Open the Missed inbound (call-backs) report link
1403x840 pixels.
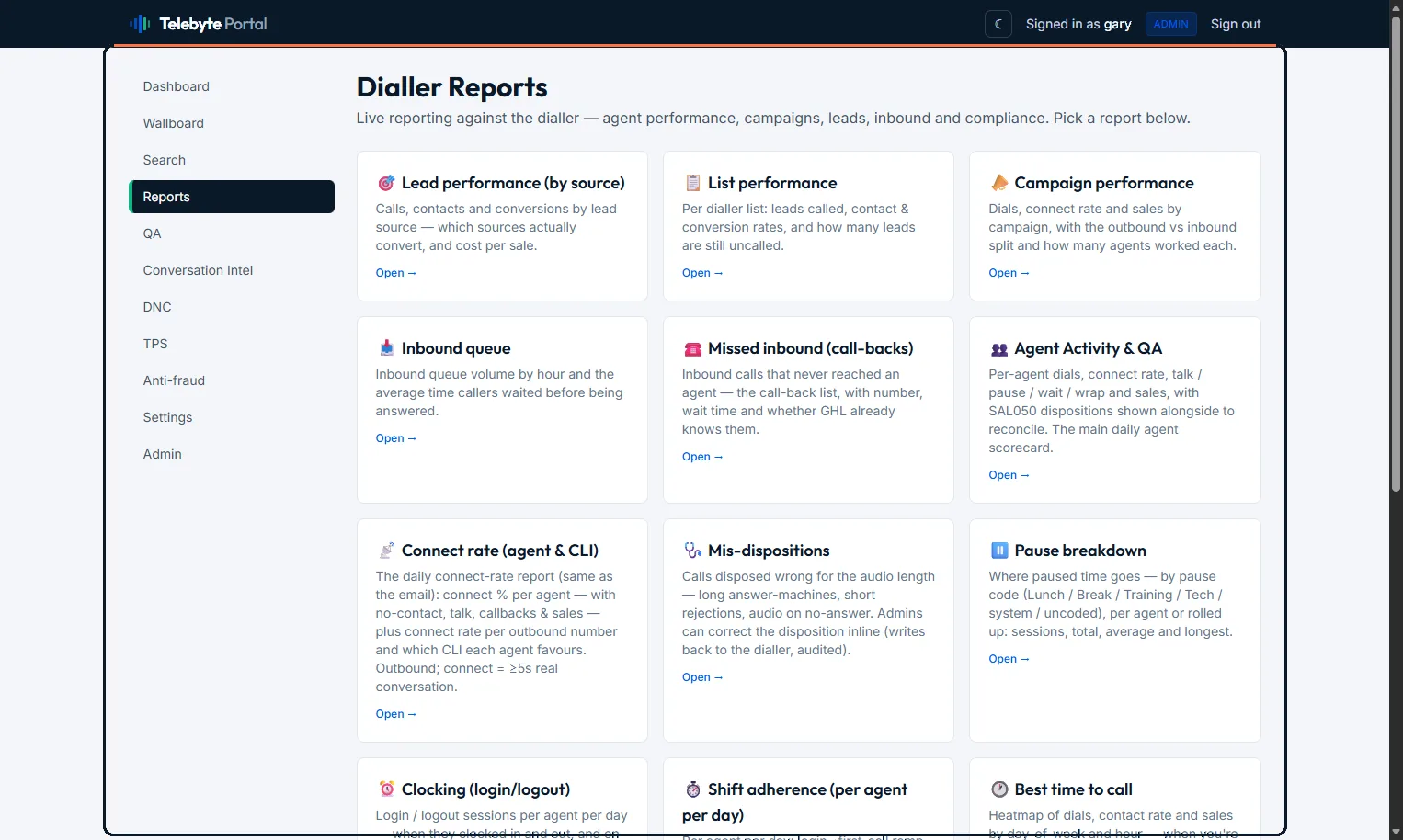(x=702, y=457)
